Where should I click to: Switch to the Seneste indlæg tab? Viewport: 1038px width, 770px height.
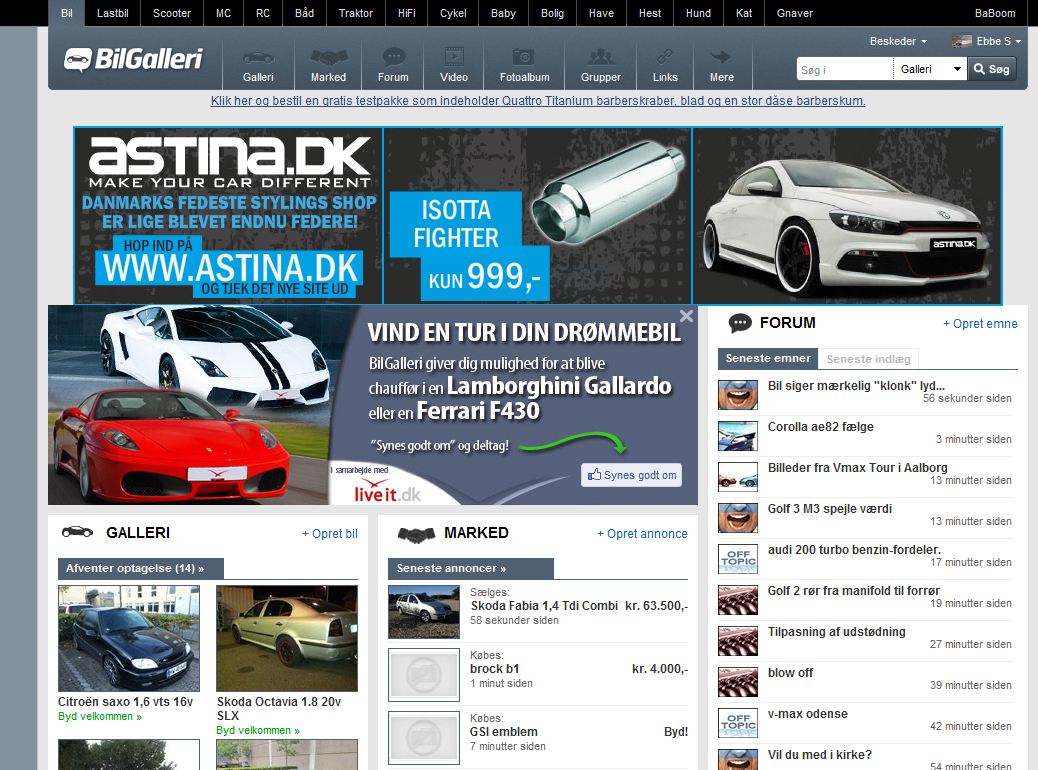click(x=868, y=359)
